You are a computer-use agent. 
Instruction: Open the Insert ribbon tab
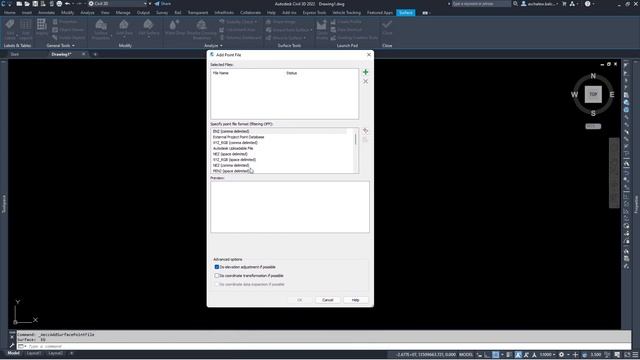(x=27, y=13)
